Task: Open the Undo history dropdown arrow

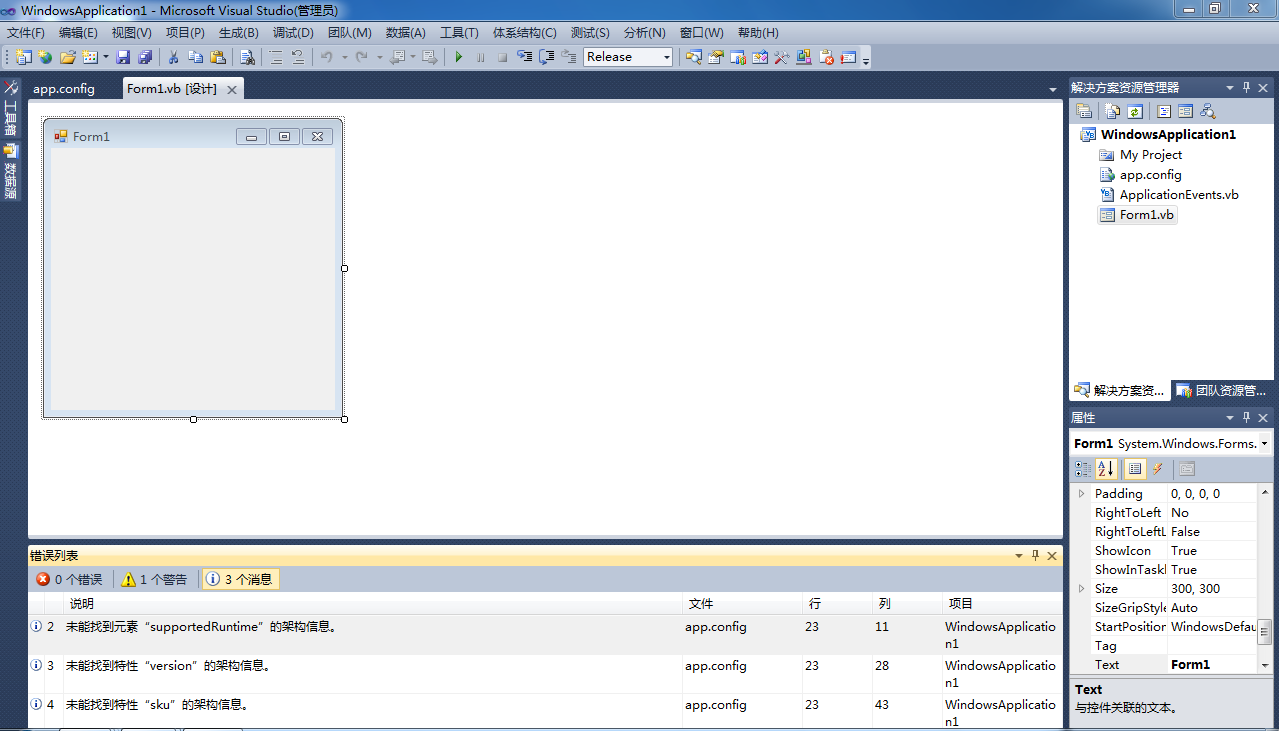Action: click(344, 57)
